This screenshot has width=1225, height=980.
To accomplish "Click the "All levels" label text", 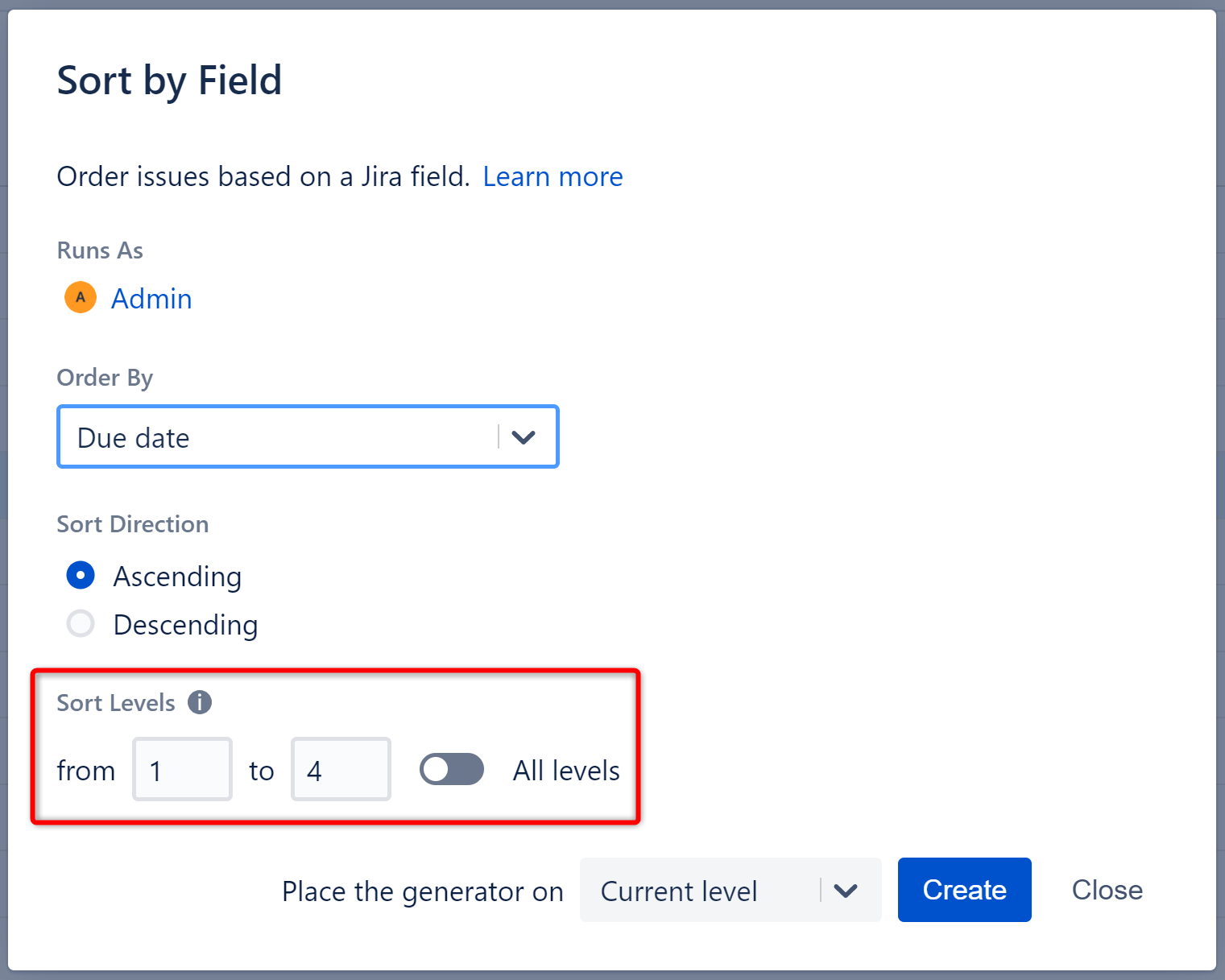I will click(566, 771).
